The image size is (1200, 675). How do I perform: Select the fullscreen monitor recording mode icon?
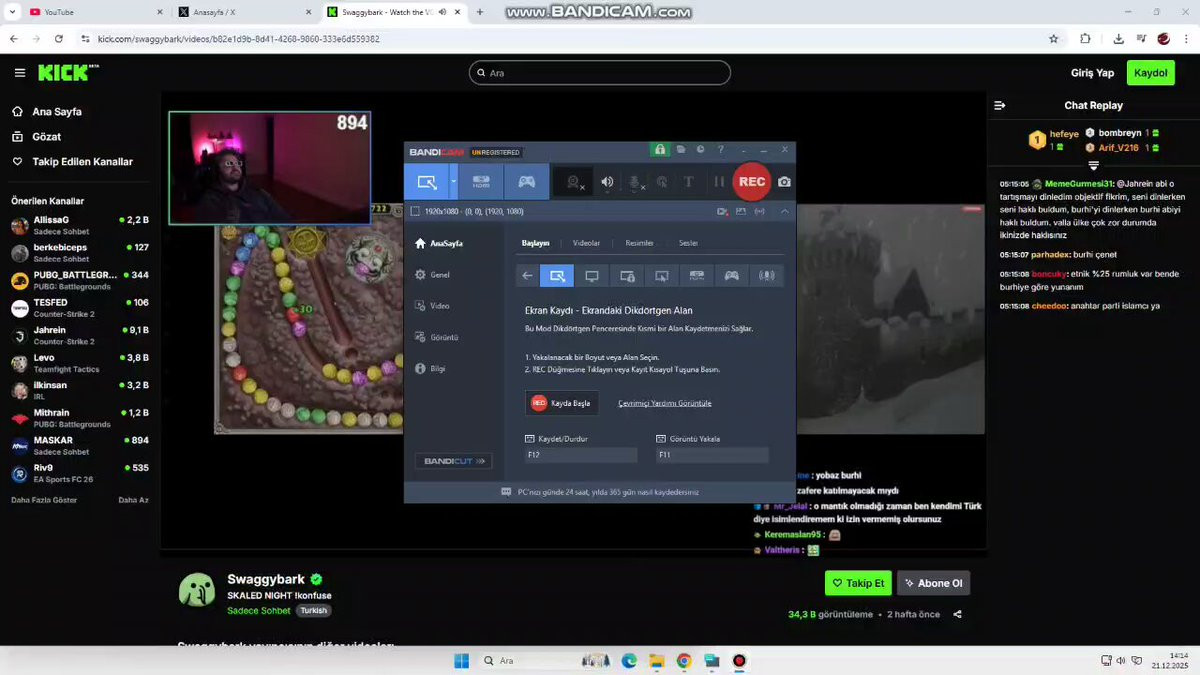pyautogui.click(x=592, y=276)
